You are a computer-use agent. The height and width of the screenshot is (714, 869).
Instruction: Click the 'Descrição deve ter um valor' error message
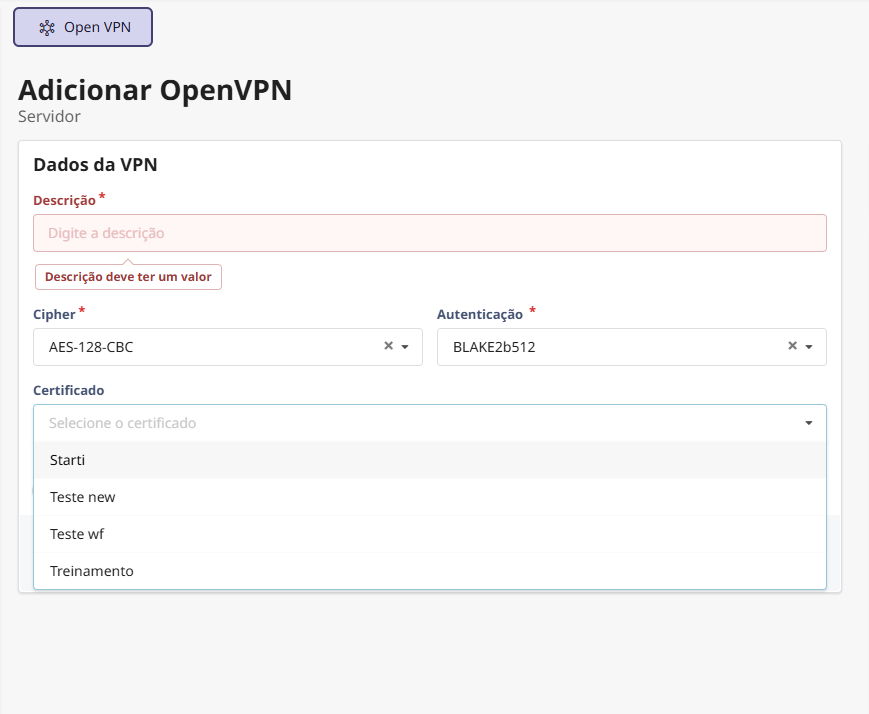pyautogui.click(x=128, y=277)
